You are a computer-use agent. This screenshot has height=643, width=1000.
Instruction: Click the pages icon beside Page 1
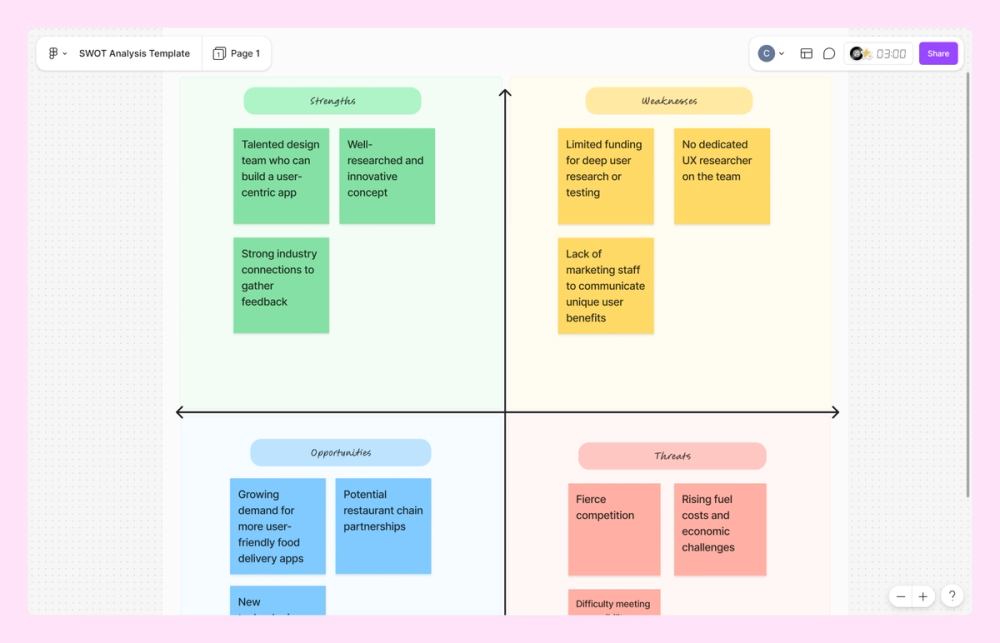217,53
